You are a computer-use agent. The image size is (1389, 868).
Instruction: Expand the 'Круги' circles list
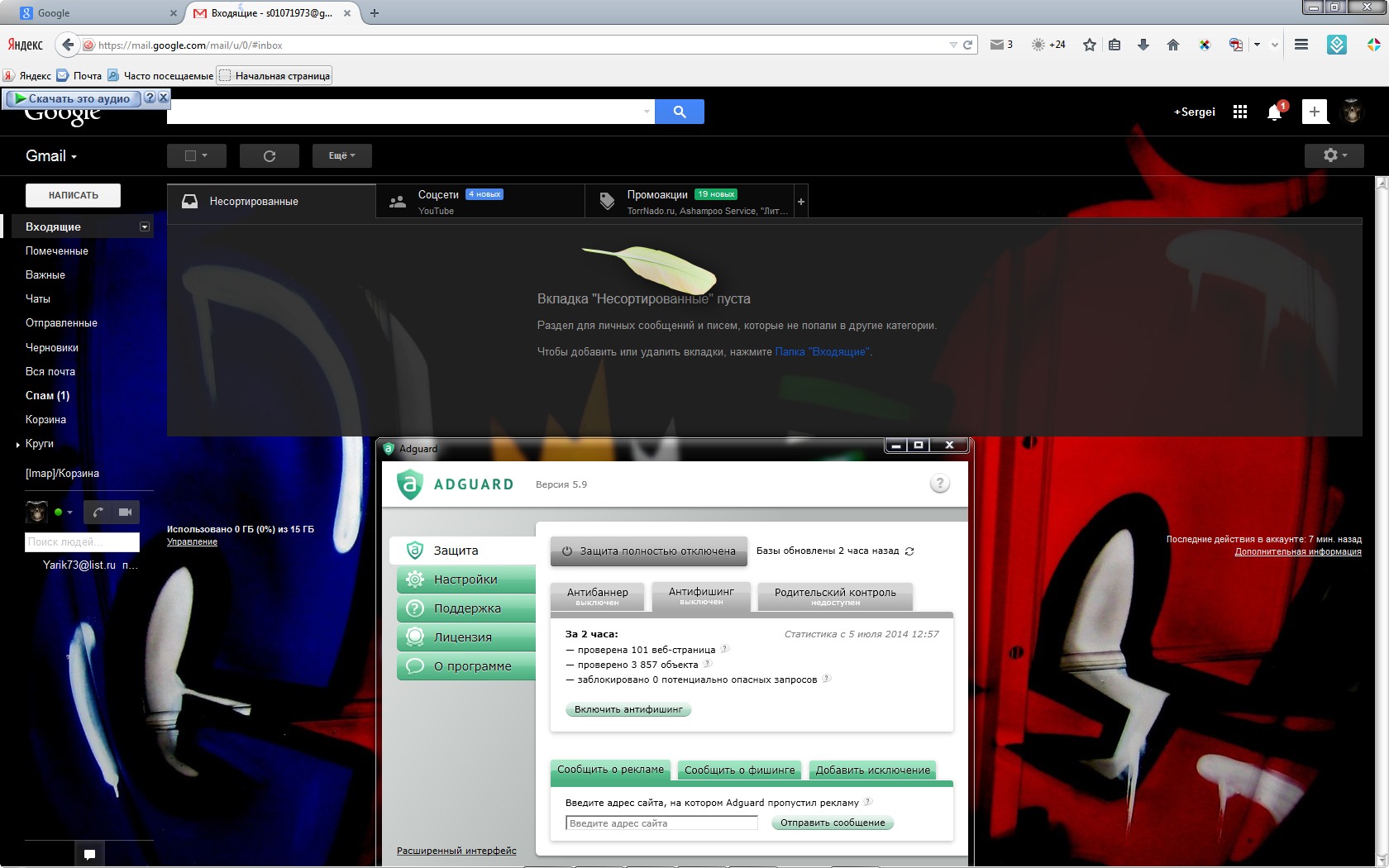18,445
